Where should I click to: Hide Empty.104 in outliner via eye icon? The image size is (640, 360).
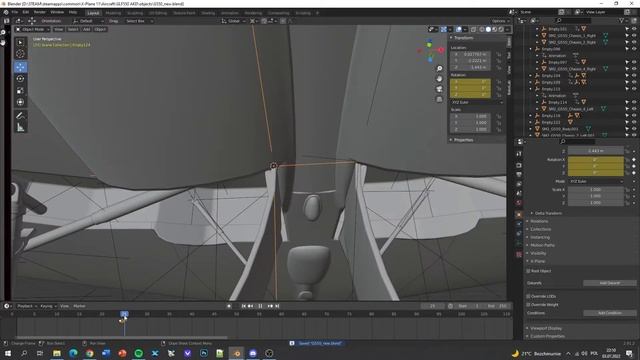(x=634, y=76)
